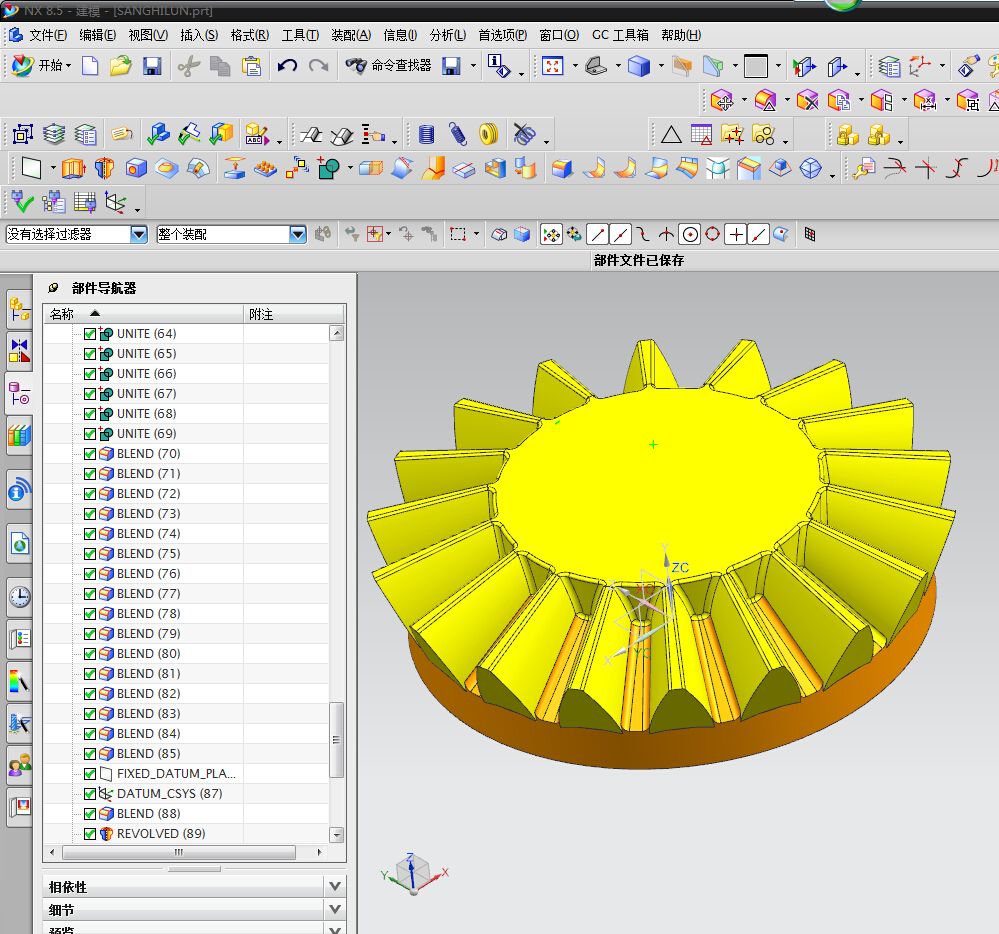
Task: Toggle checkbox for BLEND (75)
Action: (90, 554)
